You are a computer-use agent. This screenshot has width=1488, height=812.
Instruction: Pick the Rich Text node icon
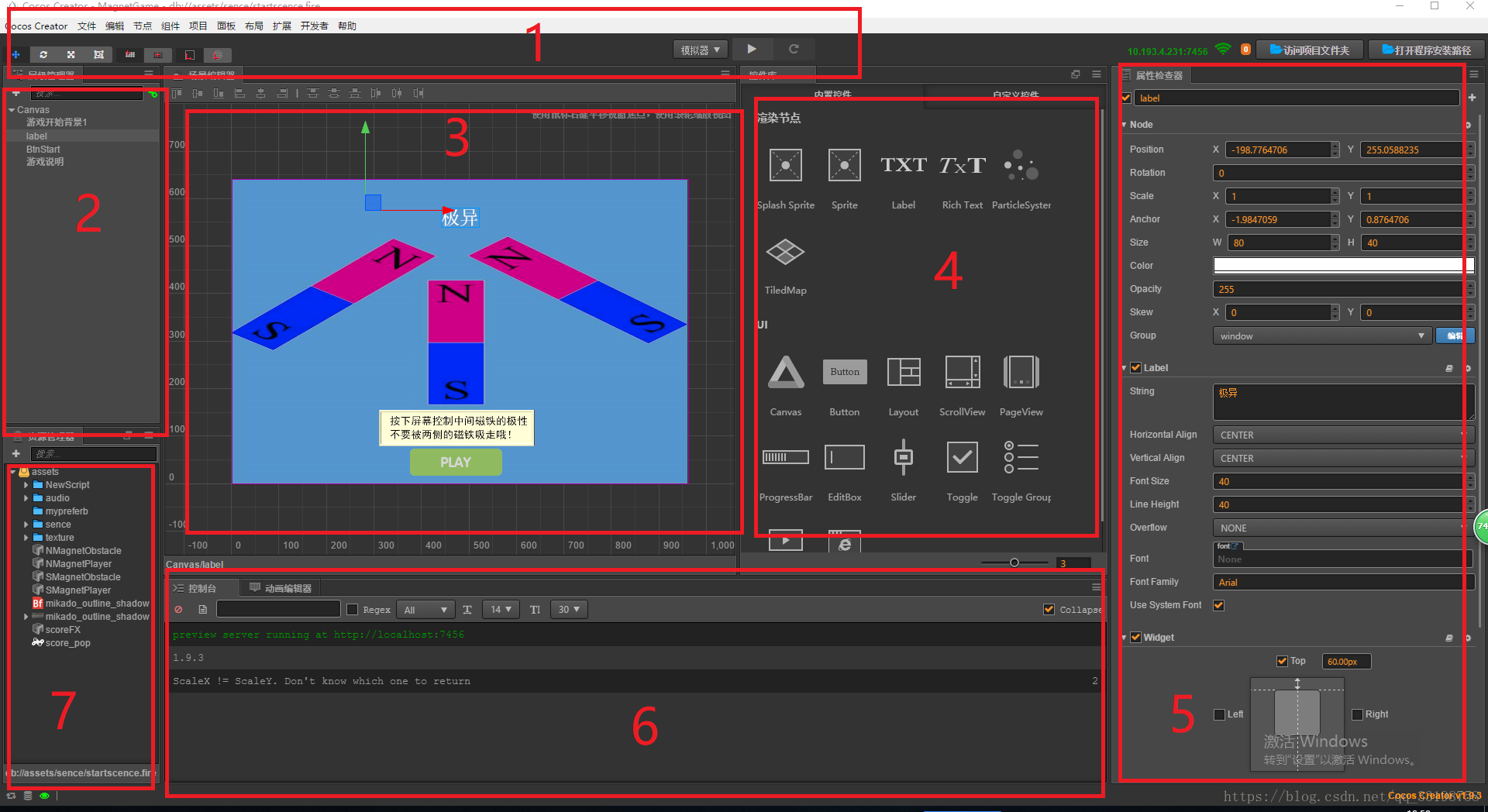tap(963, 165)
